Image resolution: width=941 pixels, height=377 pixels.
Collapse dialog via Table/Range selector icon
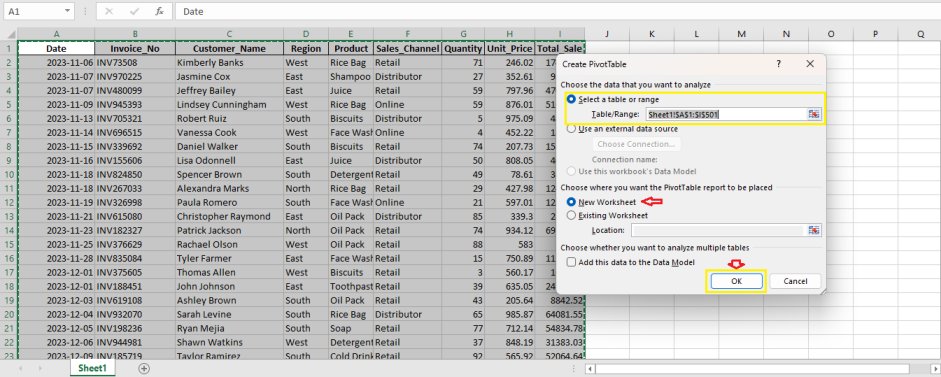pos(814,114)
